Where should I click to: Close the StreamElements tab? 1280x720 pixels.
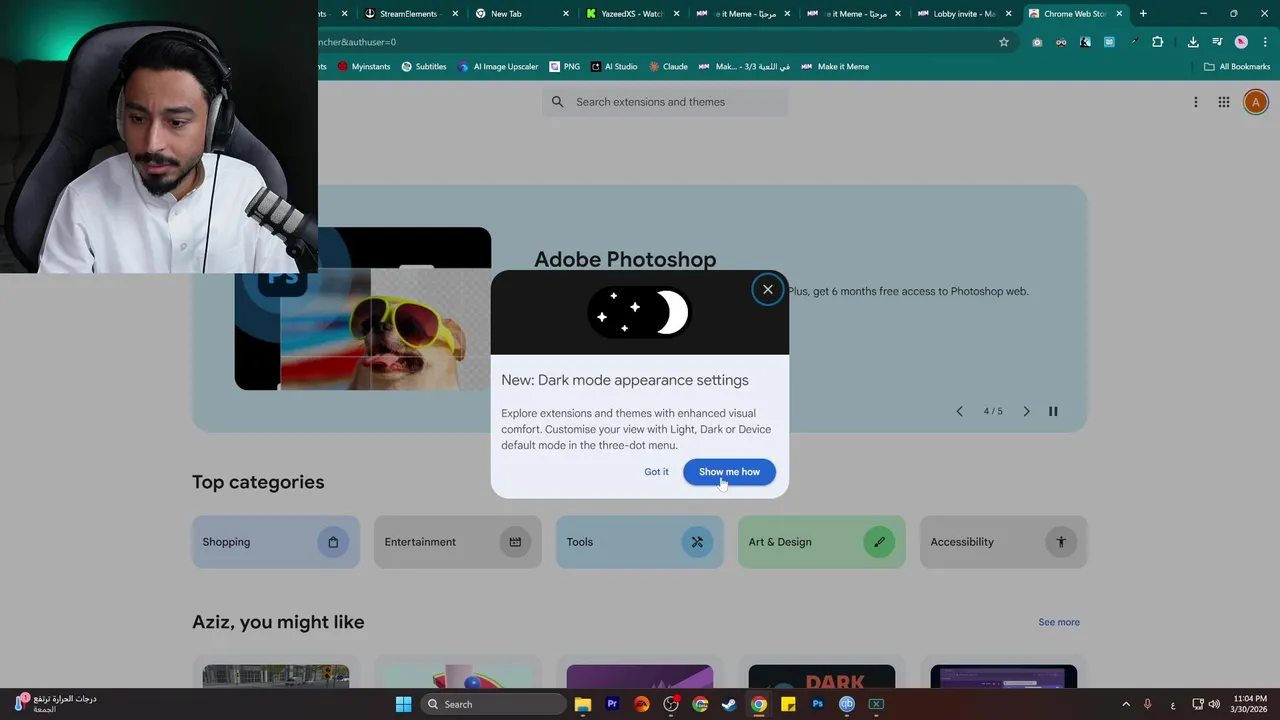click(x=456, y=14)
